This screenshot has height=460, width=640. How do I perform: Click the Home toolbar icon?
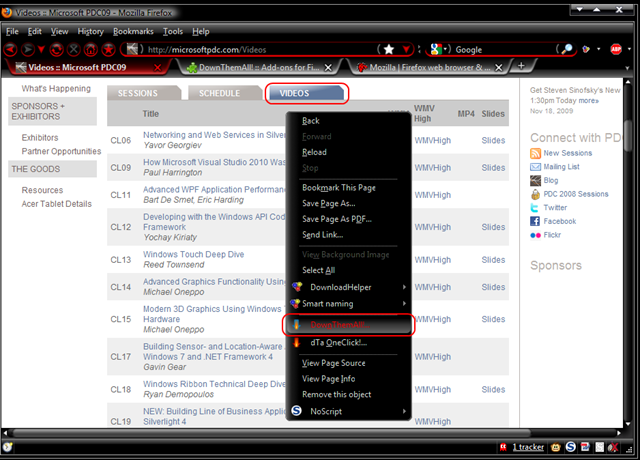(x=91, y=50)
